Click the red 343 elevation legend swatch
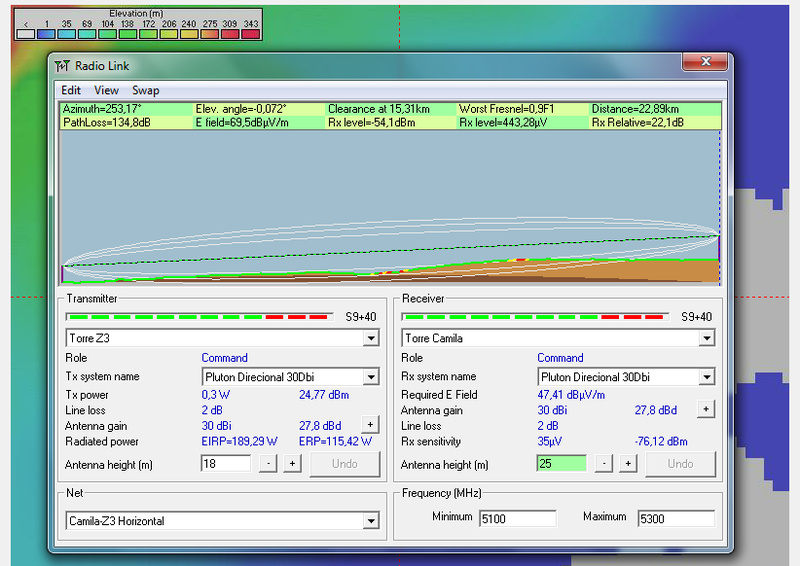Image resolution: width=800 pixels, height=566 pixels. (251, 33)
